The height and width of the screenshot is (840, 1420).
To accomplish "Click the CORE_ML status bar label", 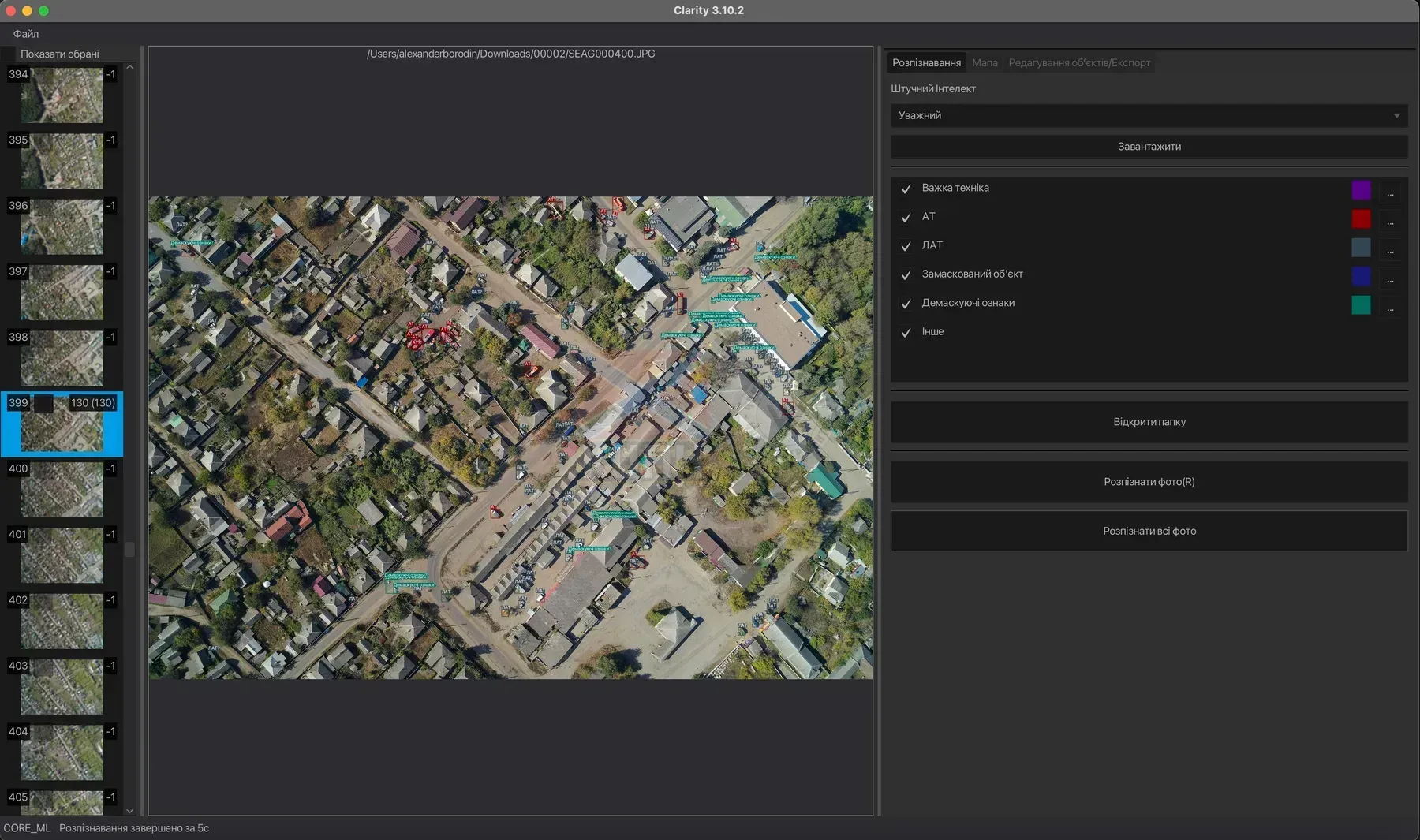I will (x=27, y=828).
